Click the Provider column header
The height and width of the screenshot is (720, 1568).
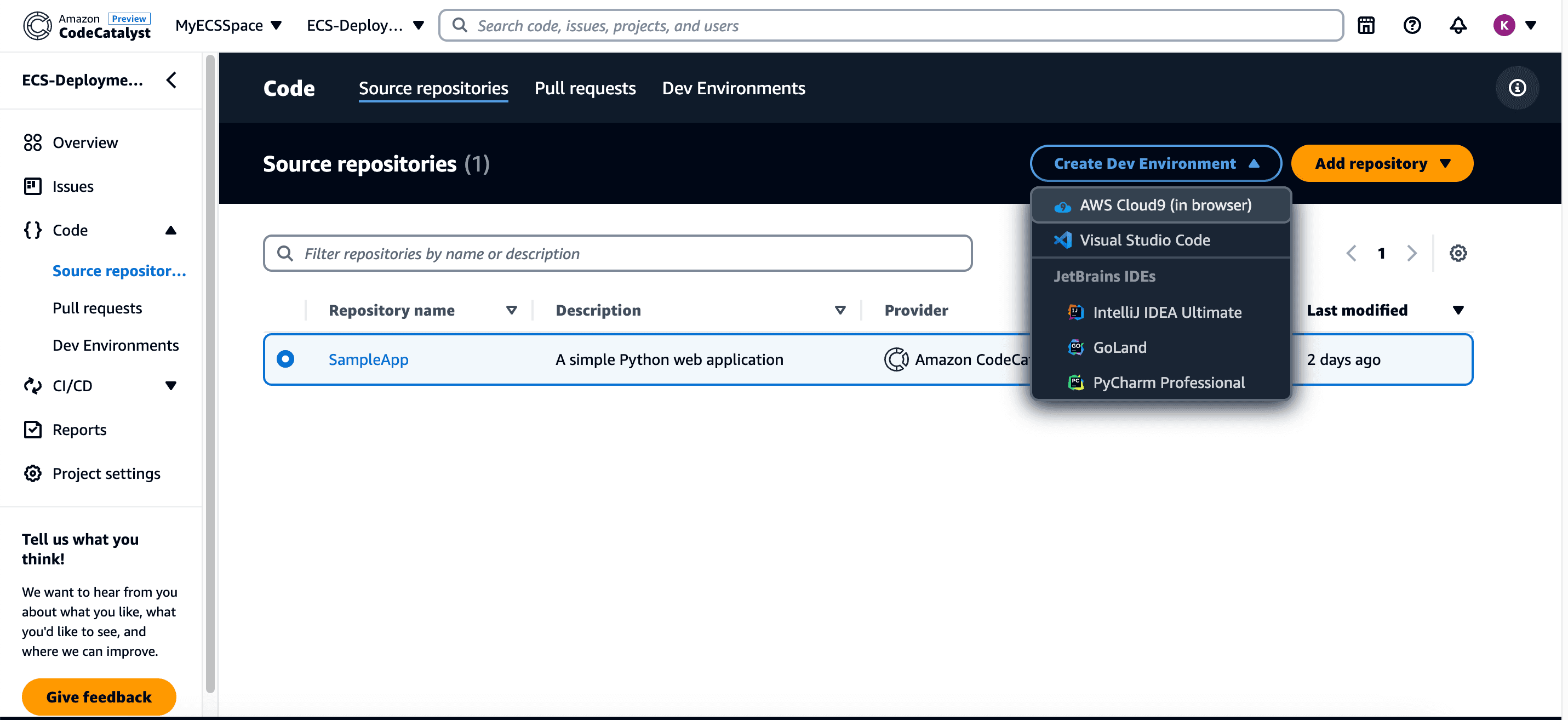coord(916,310)
